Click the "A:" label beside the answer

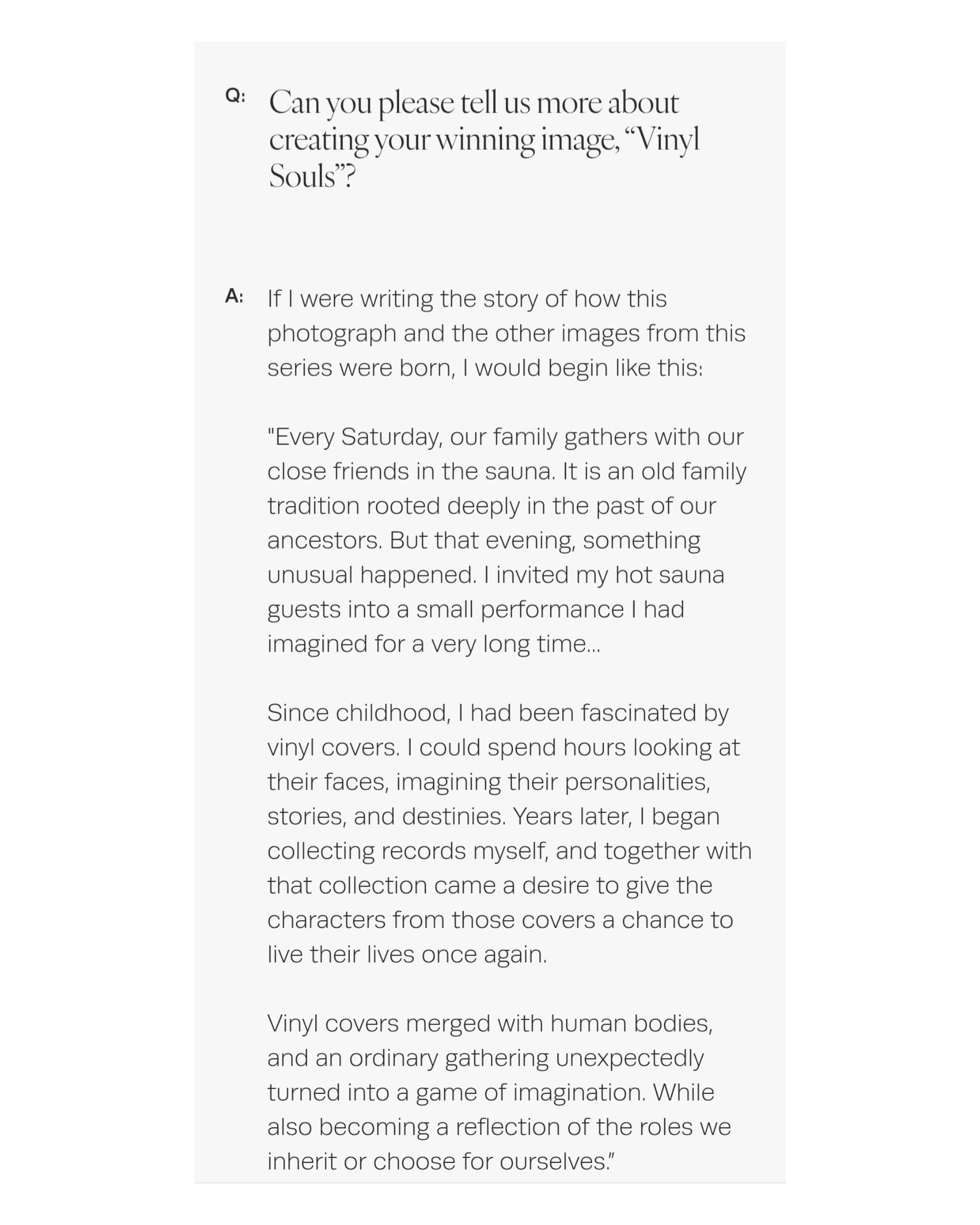coord(234,296)
